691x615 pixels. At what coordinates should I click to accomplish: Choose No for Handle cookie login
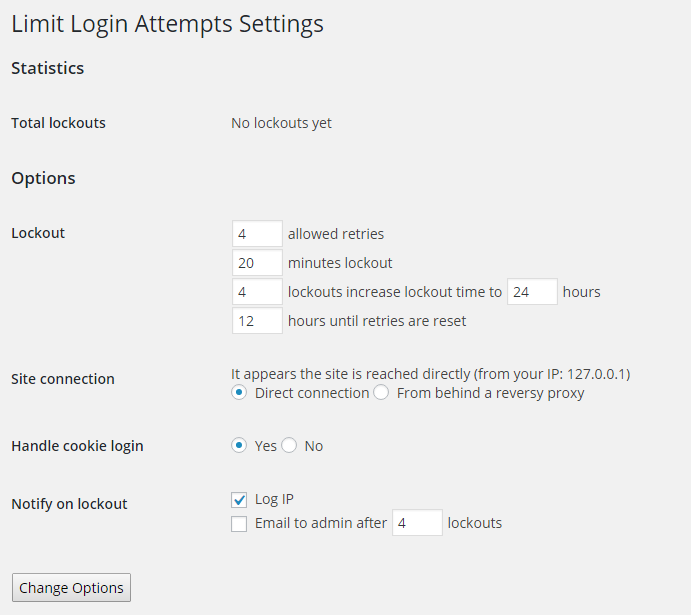coord(289,446)
